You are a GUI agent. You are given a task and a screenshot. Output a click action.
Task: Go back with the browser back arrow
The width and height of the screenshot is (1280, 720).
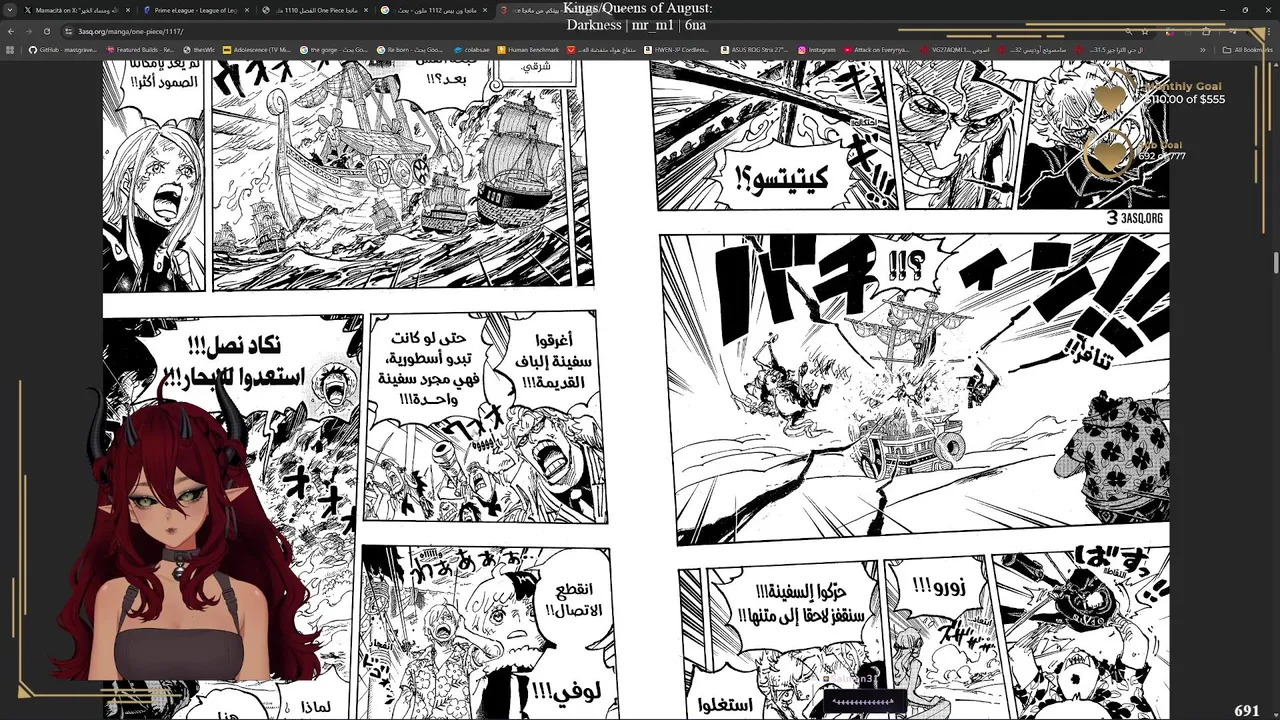[x=11, y=31]
